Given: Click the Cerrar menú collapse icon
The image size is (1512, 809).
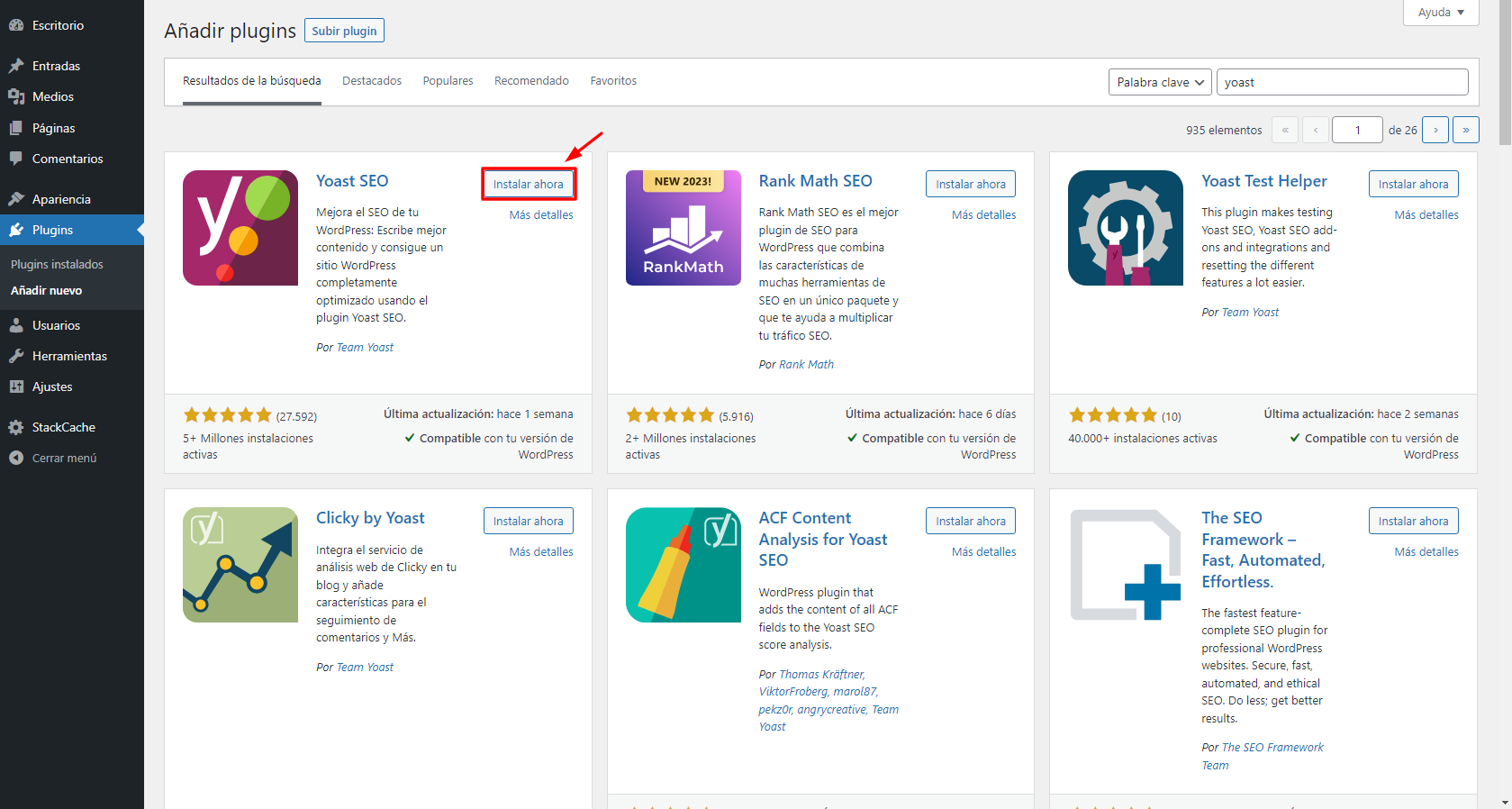Looking at the screenshot, I should coord(16,458).
